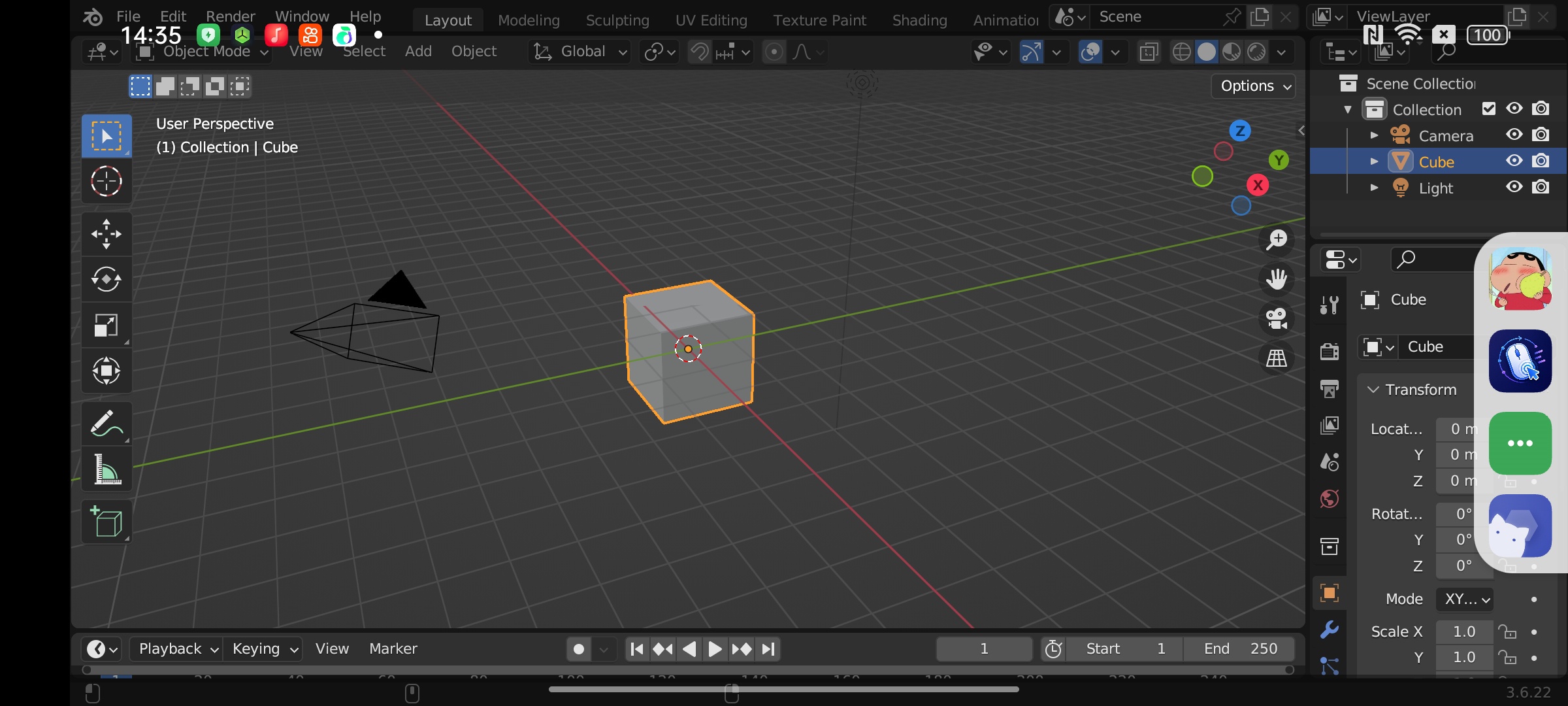The height and width of the screenshot is (706, 1568).
Task: Toggle Collection exclude checkbox
Action: pyautogui.click(x=1489, y=109)
